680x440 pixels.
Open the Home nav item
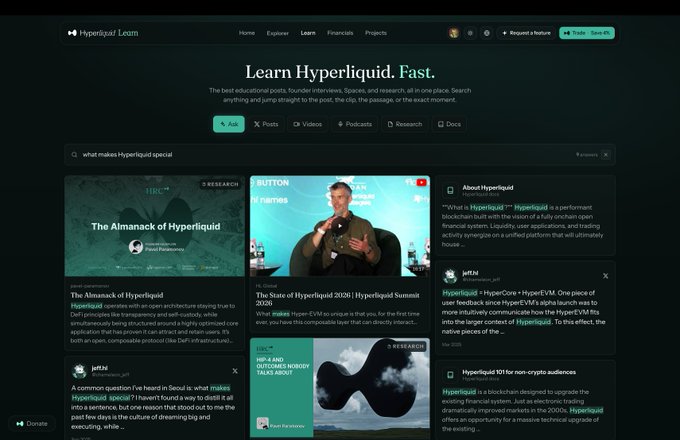[247, 33]
